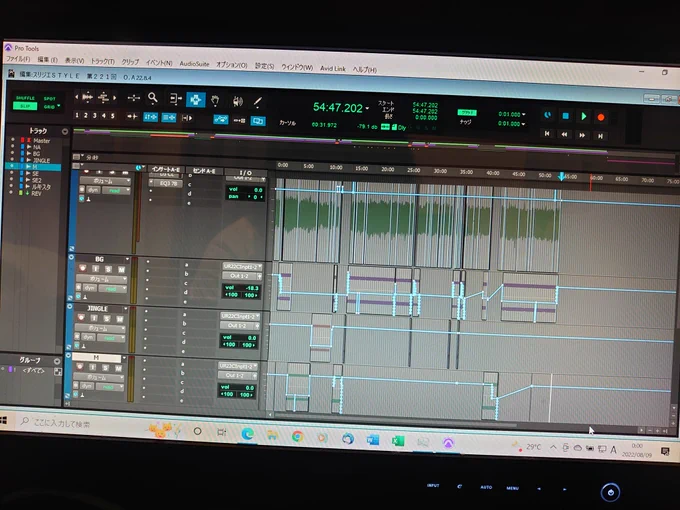Select the Zoomer magnifier tool

(153, 98)
